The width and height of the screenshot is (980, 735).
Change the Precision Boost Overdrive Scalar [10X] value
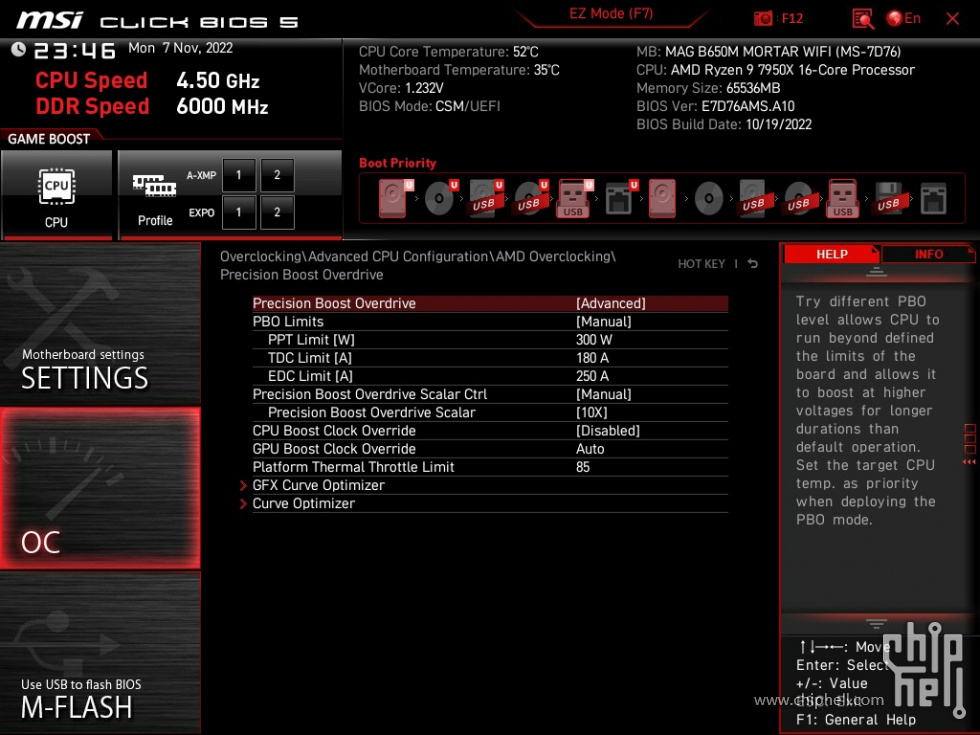tap(592, 412)
